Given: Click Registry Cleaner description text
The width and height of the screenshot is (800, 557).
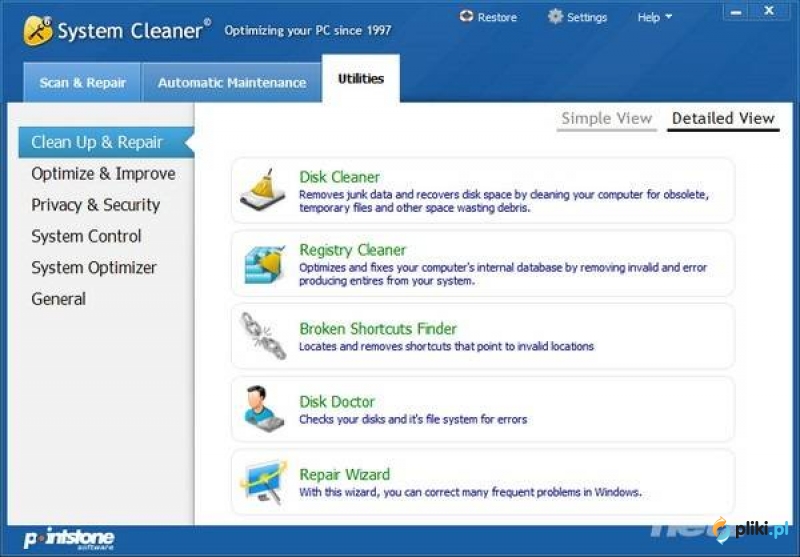Looking at the screenshot, I should (x=503, y=274).
